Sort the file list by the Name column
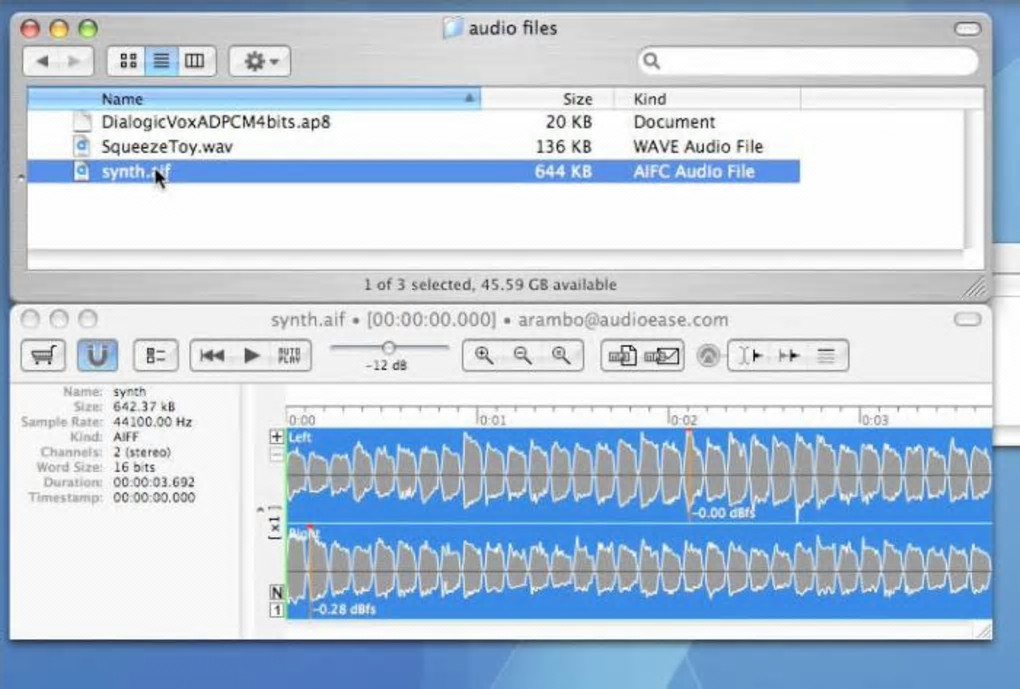The height and width of the screenshot is (689, 1020). 254,99
